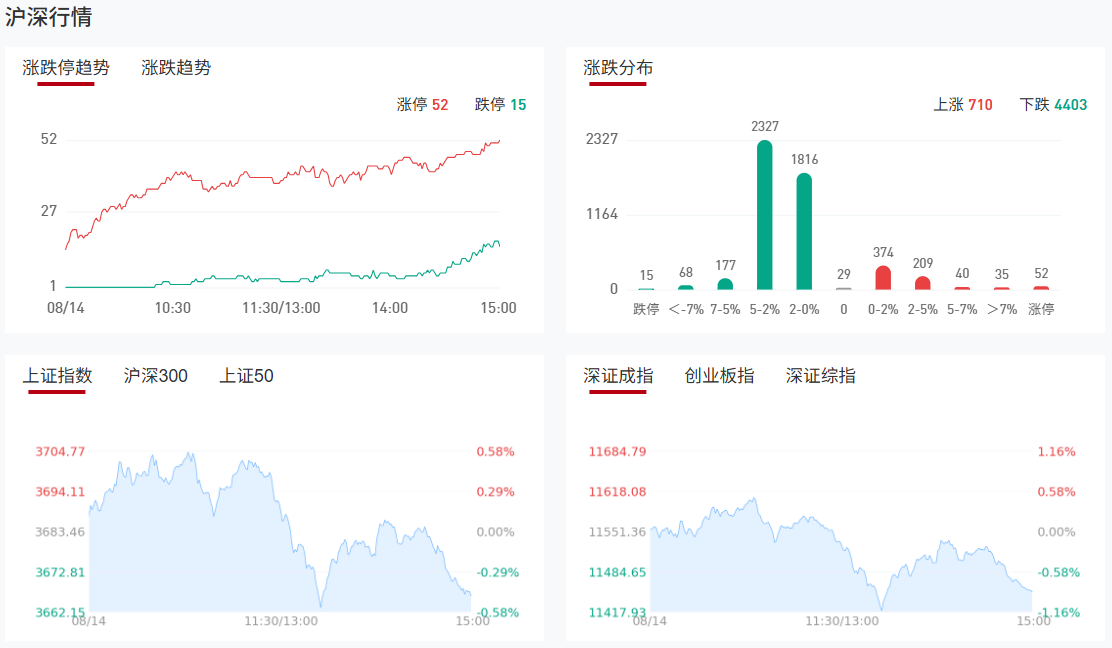The width and height of the screenshot is (1112, 648).
Task: Click the red 374 bar for 0-2%
Action: 883,278
